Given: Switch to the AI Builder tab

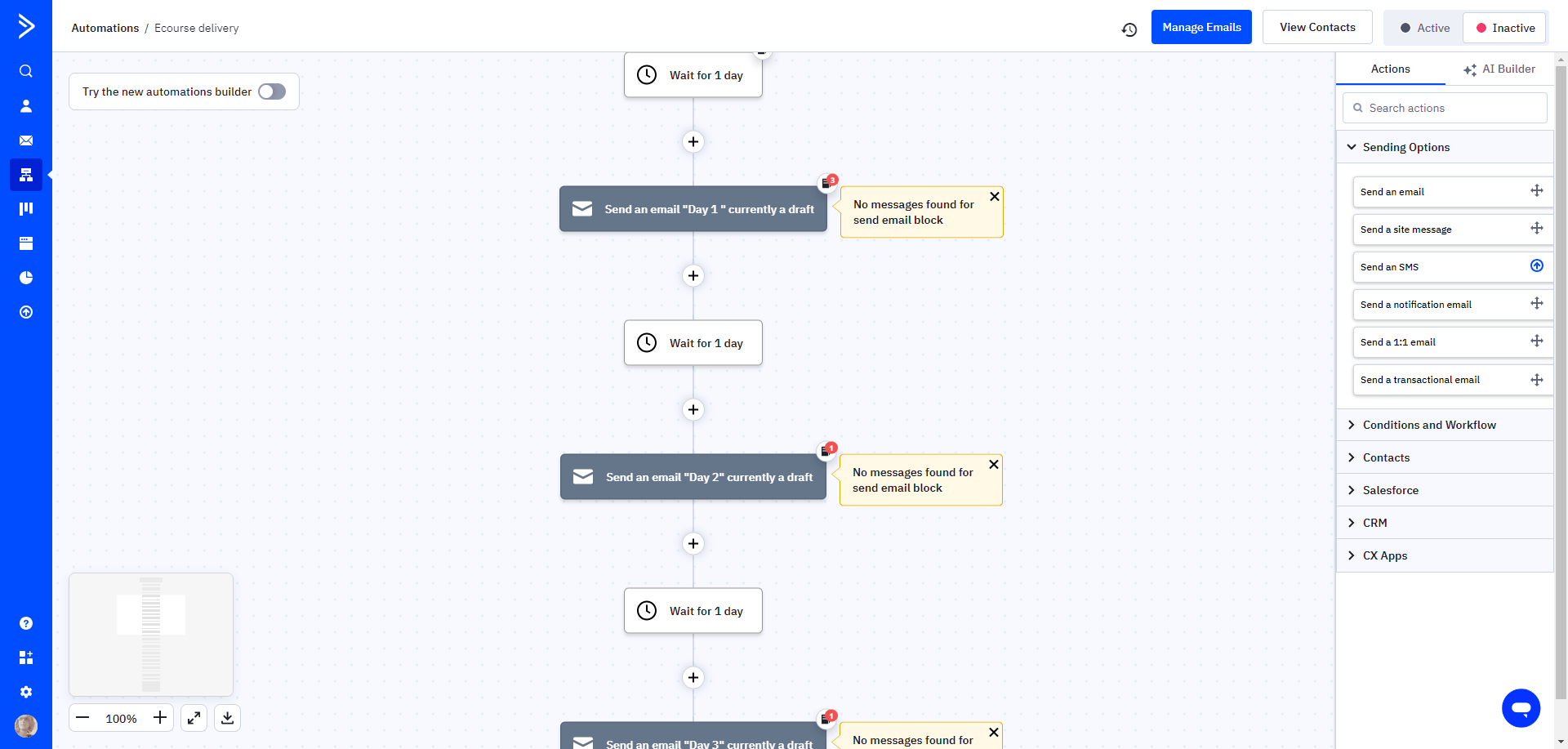Looking at the screenshot, I should 1499,69.
